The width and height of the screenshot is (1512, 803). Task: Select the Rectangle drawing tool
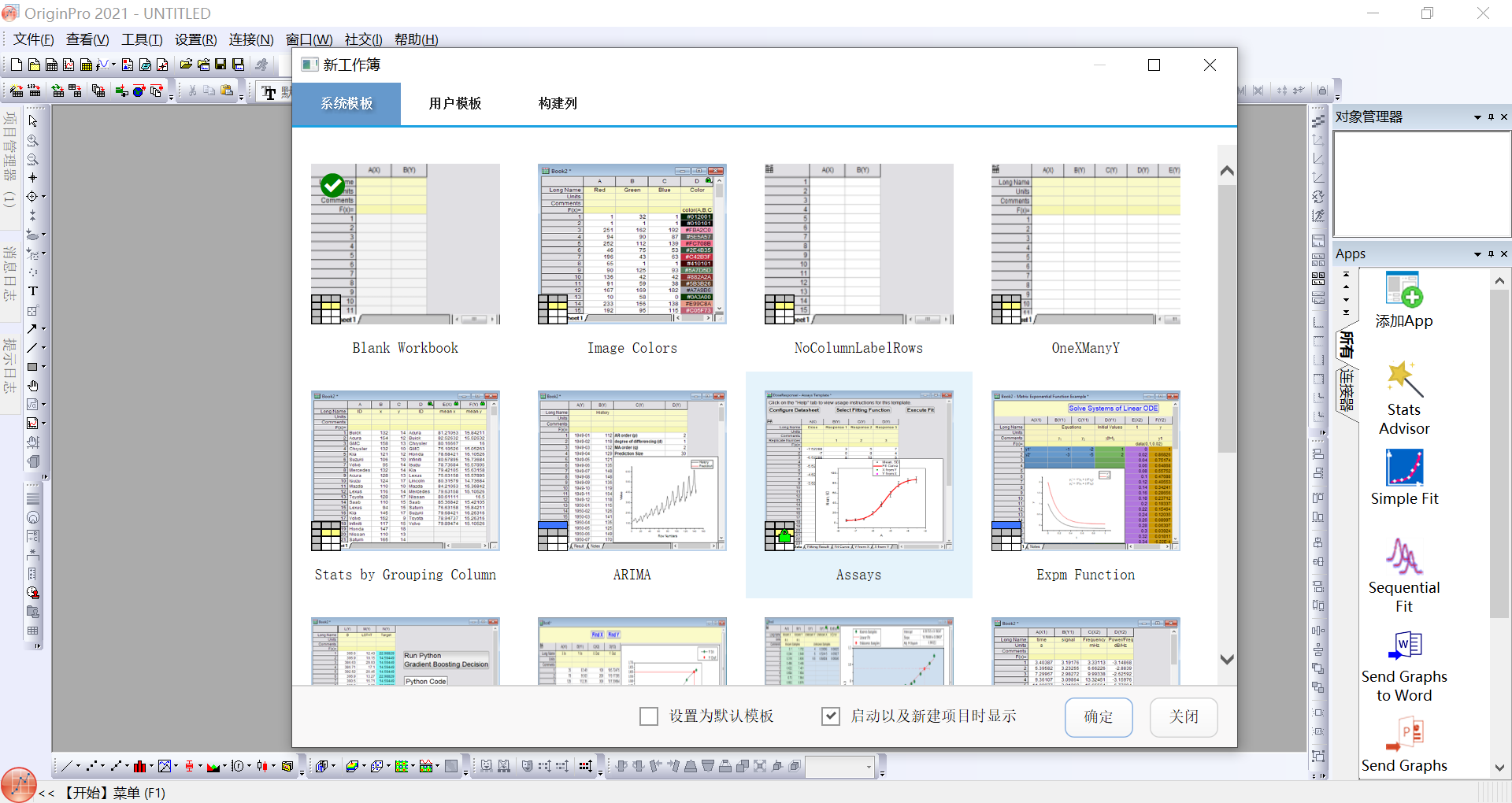[x=32, y=367]
